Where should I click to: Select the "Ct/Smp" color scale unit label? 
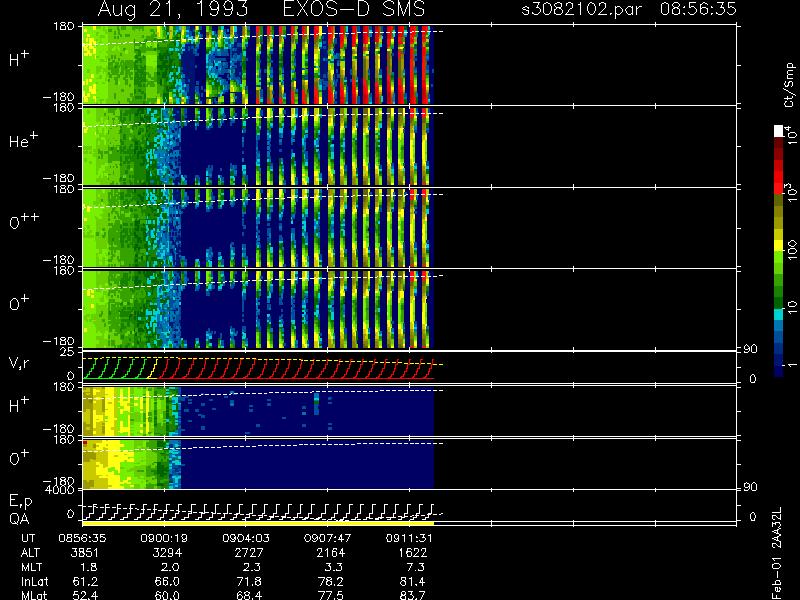click(x=789, y=85)
